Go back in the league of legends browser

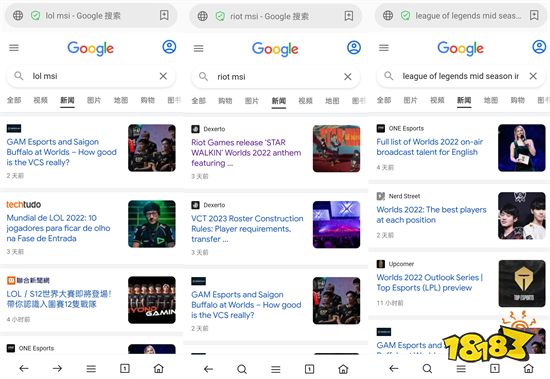click(x=394, y=368)
